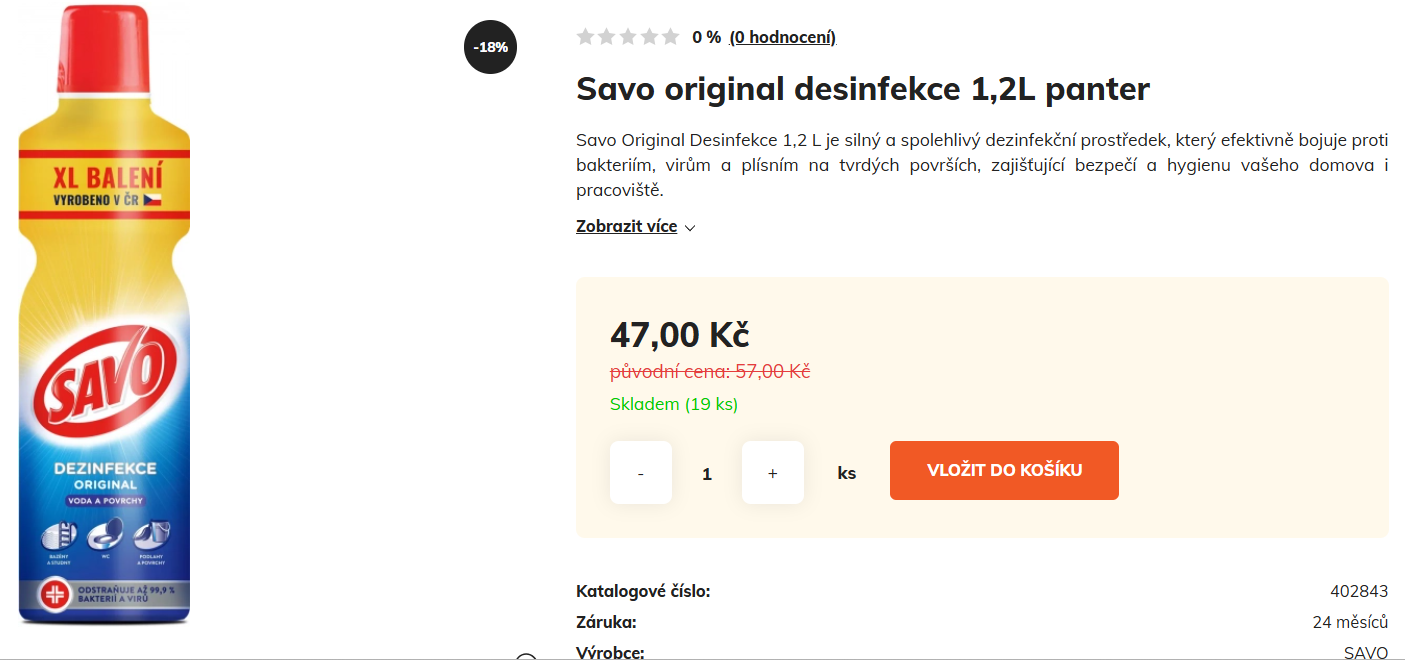Click the Skladem (19 ks) stock status
This screenshot has height=660, width=1405.
[673, 404]
